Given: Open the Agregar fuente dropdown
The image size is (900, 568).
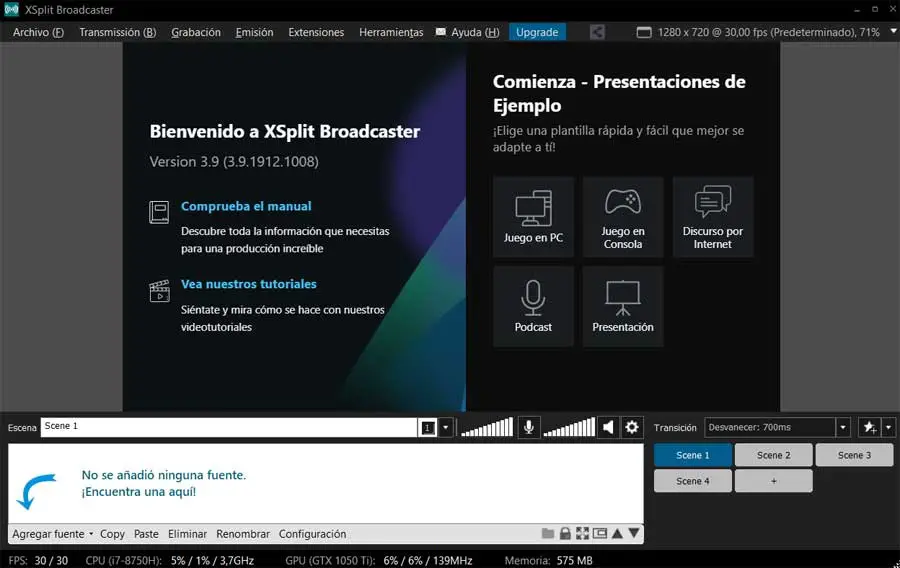Looking at the screenshot, I should [x=53, y=534].
